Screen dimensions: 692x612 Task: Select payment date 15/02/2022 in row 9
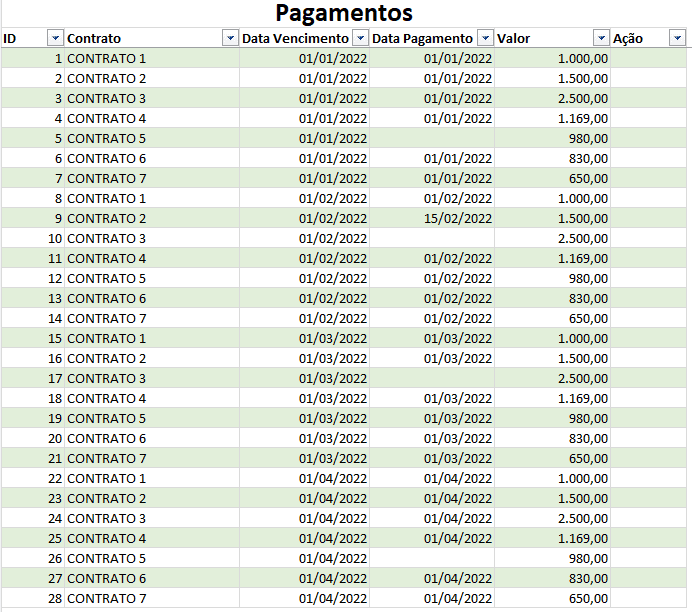pyautogui.click(x=432, y=218)
